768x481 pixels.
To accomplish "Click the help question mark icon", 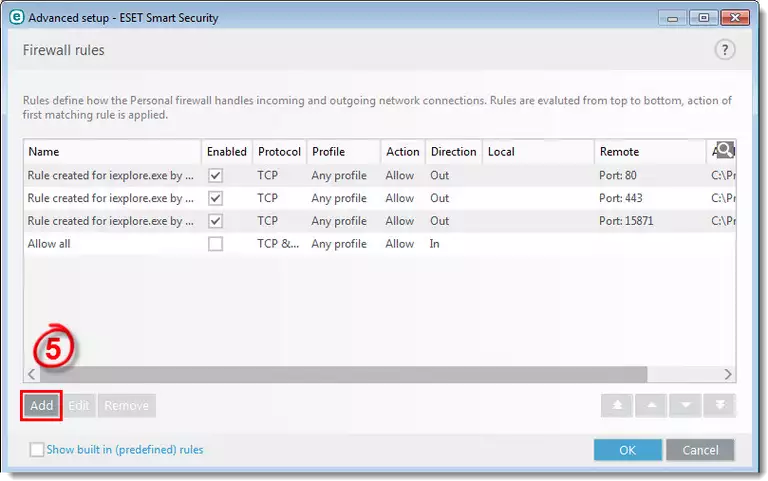I will [x=725, y=50].
